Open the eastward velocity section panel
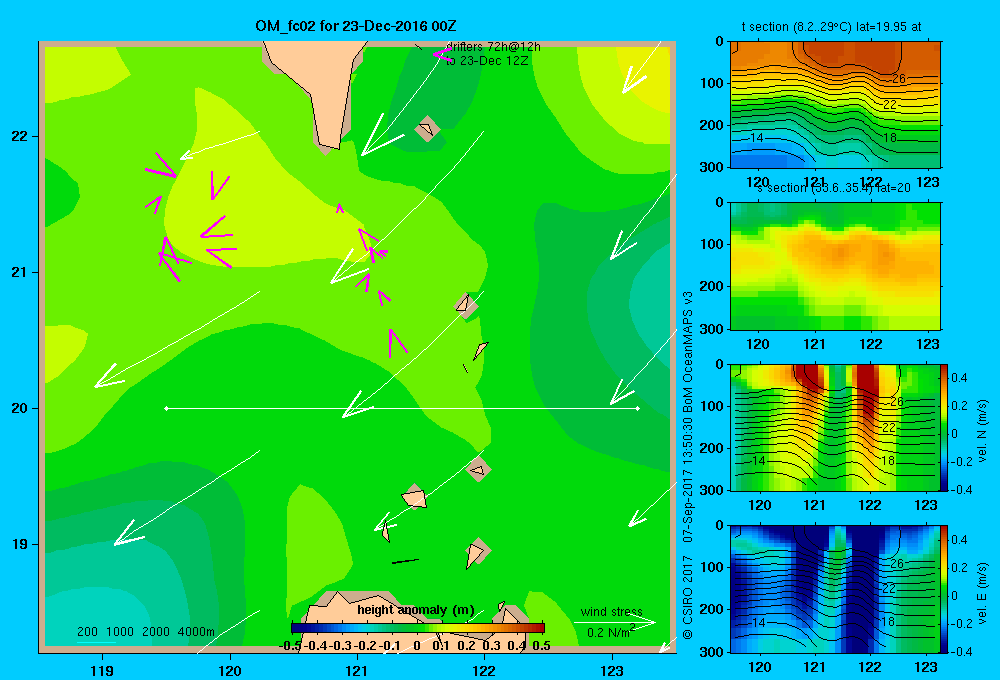This screenshot has width=1000, height=680. point(835,589)
